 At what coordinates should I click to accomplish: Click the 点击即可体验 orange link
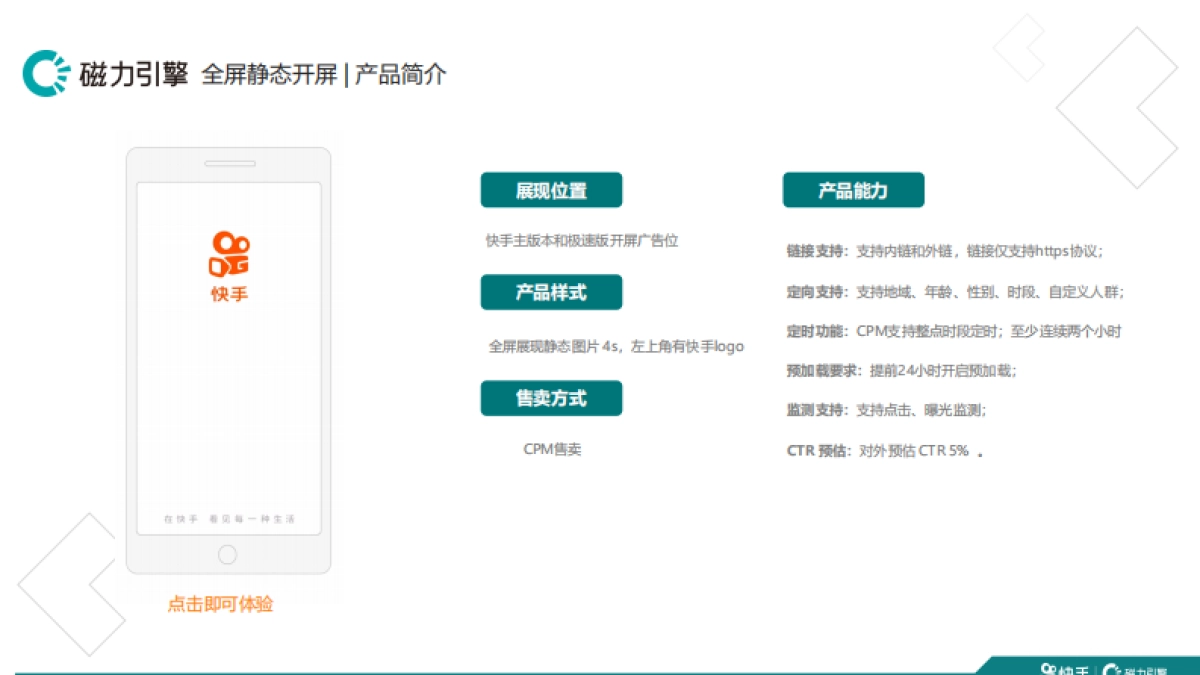[x=222, y=604]
